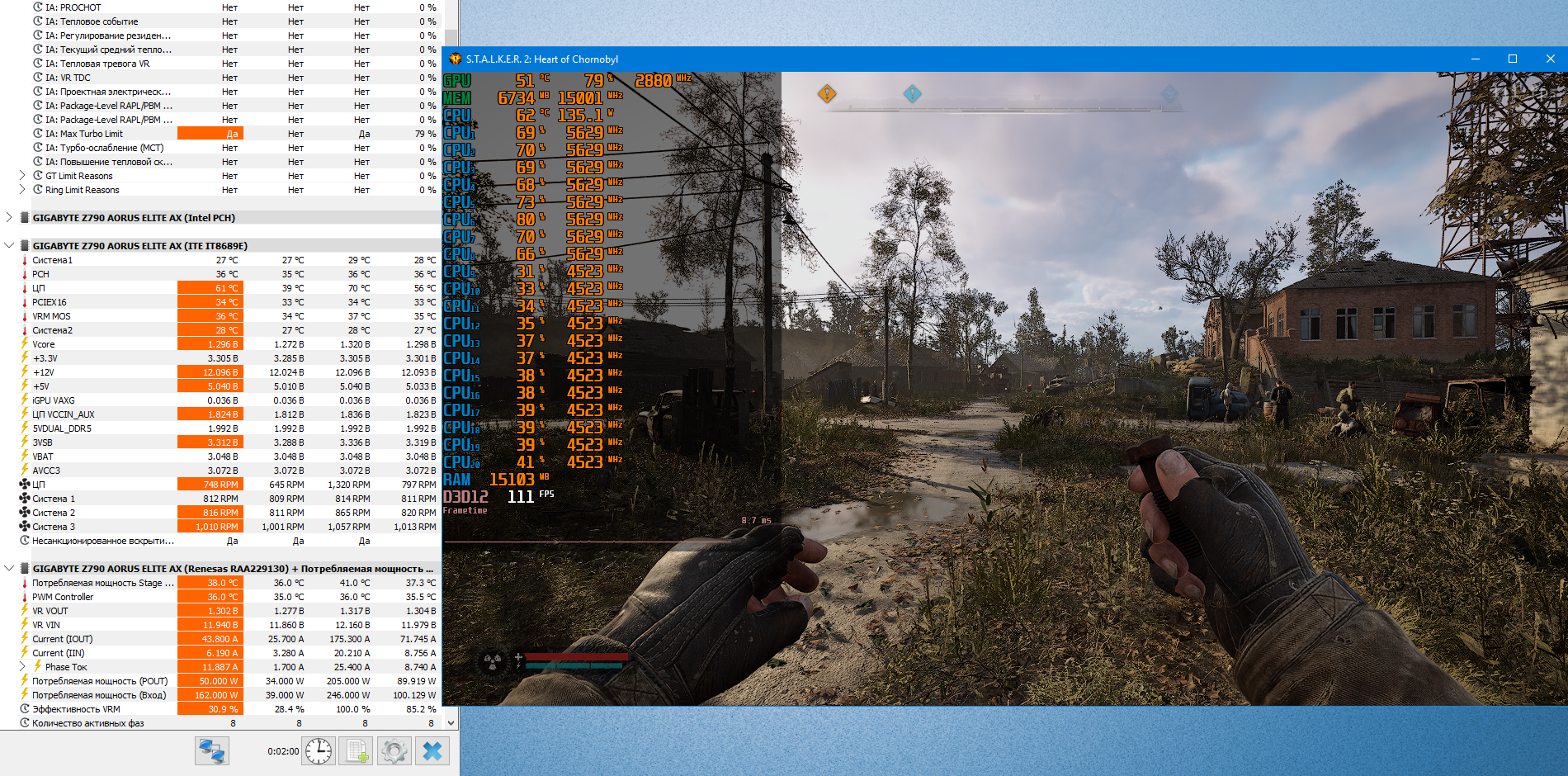Screen dimensions: 1568x776
Task: Select the Несанкционированное вскрытие row label
Action: click(103, 541)
